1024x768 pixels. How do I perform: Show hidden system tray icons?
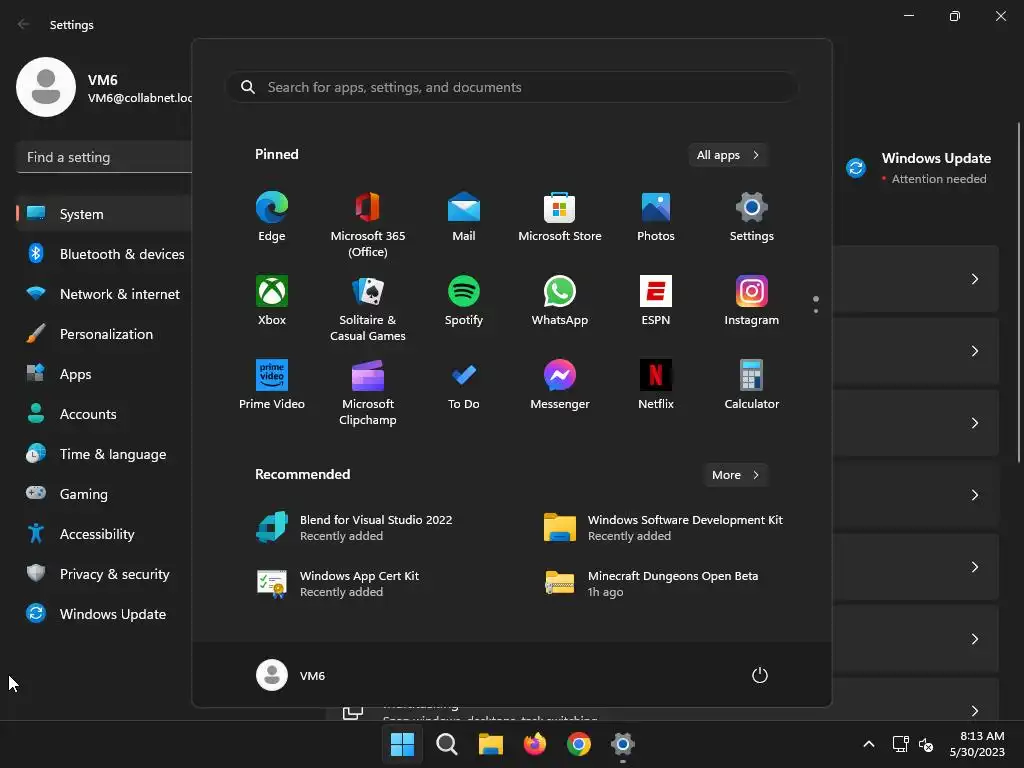click(869, 744)
